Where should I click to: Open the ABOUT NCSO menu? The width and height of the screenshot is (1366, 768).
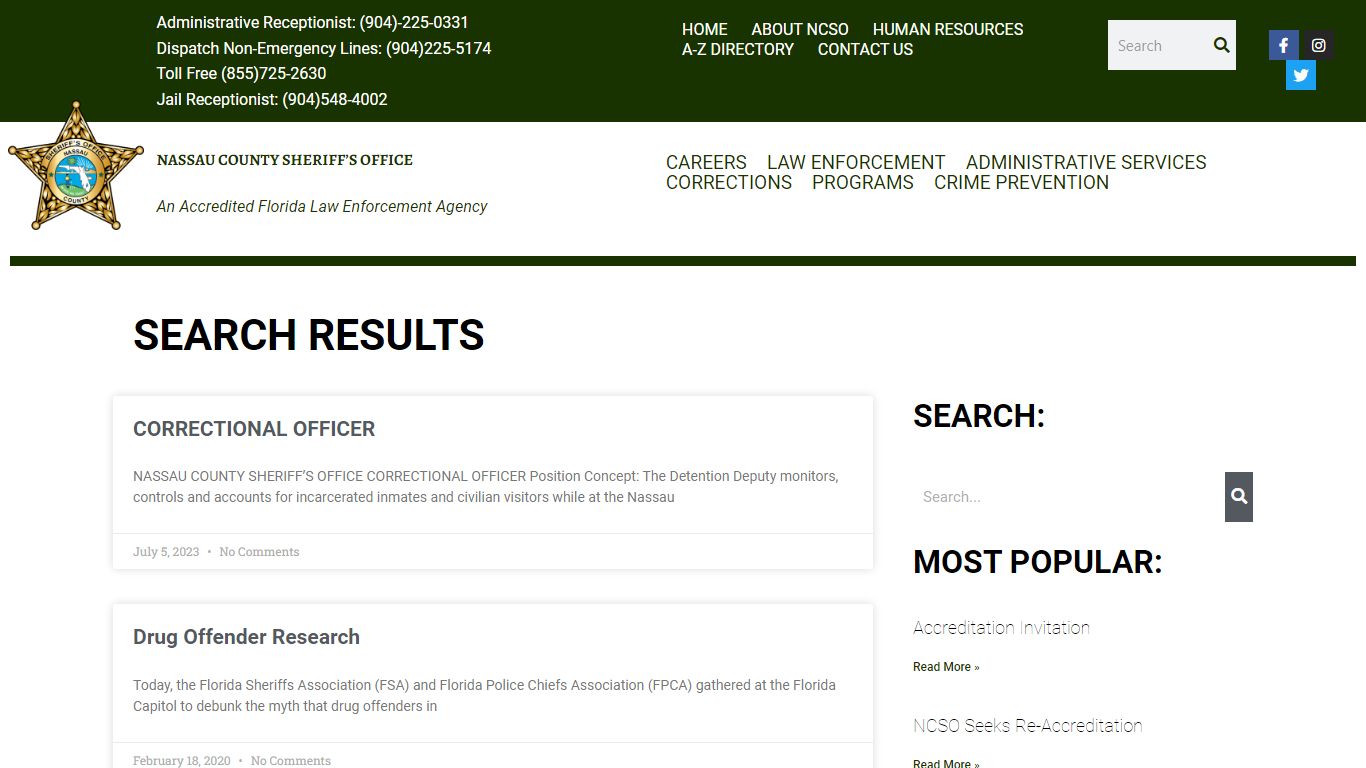pyautogui.click(x=800, y=29)
